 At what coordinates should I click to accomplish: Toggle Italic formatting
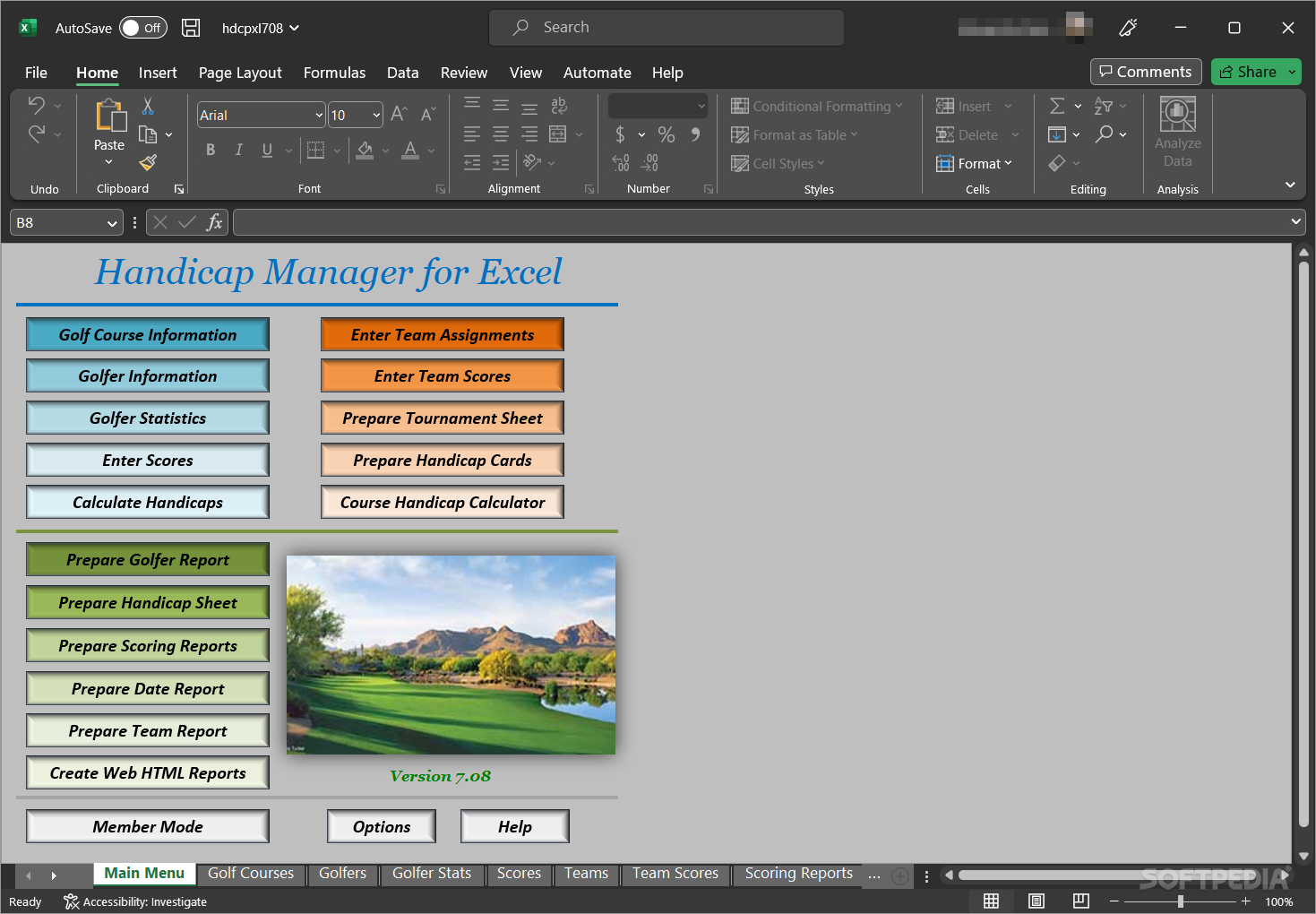(x=238, y=150)
